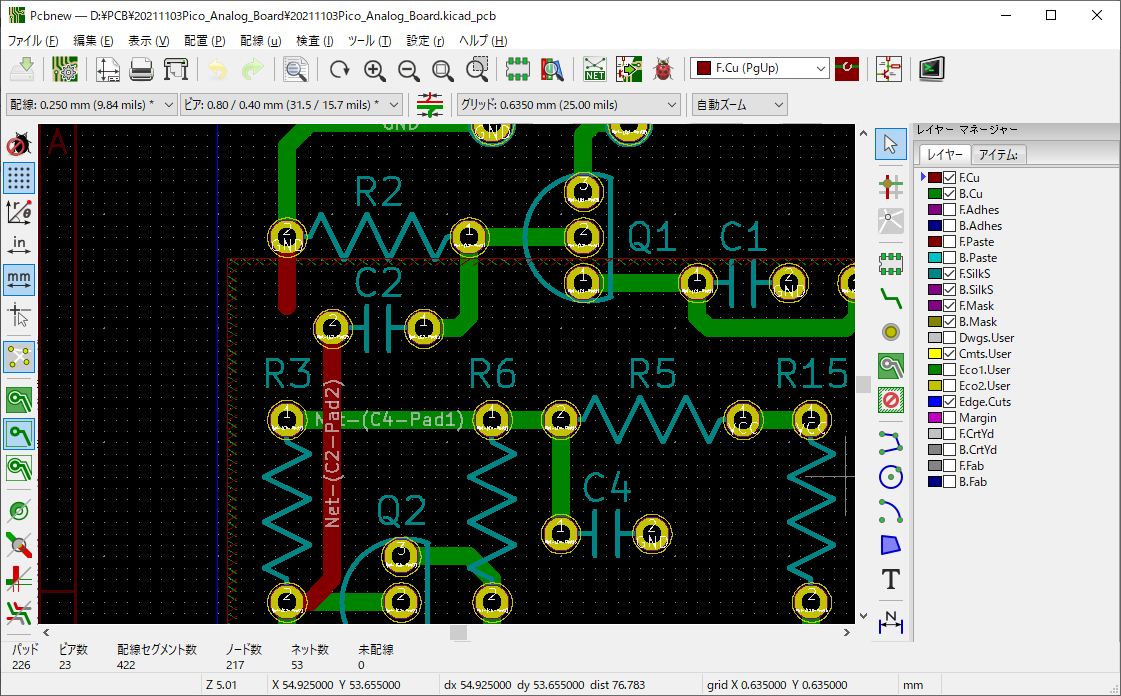The width and height of the screenshot is (1121, 696).
Task: Select the Add text tool
Action: [x=890, y=579]
